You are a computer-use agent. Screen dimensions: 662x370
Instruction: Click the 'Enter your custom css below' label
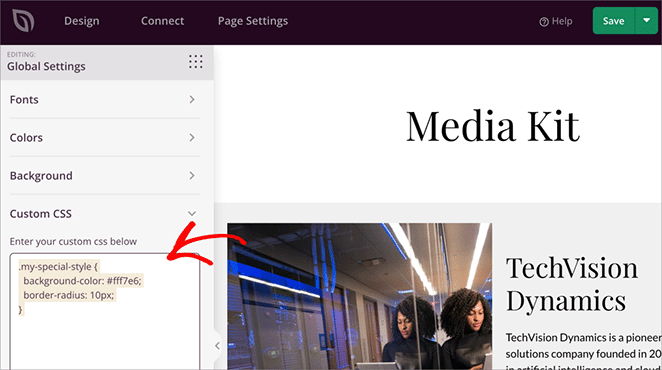(x=73, y=242)
